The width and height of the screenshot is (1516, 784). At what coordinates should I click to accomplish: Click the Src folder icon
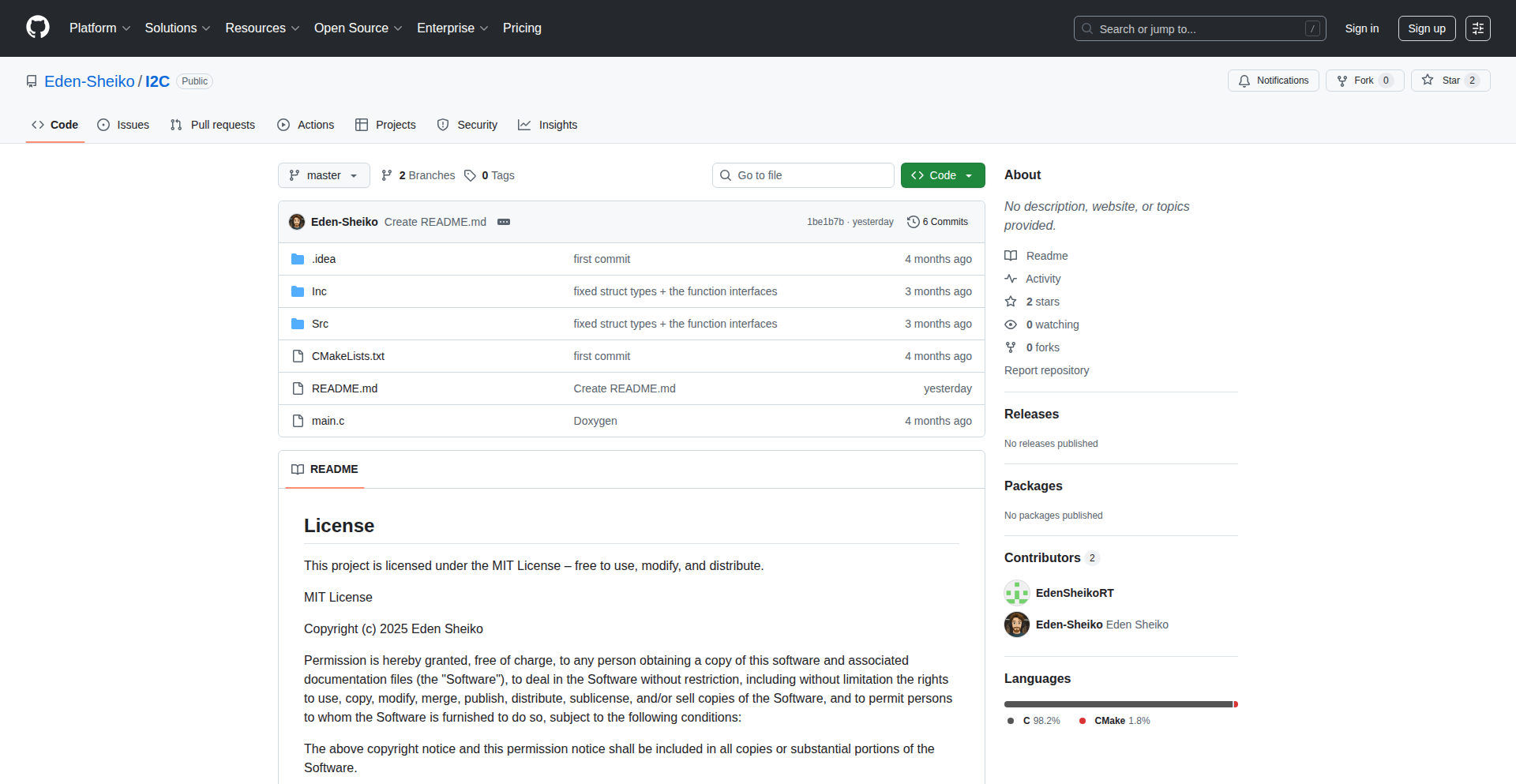tap(298, 324)
